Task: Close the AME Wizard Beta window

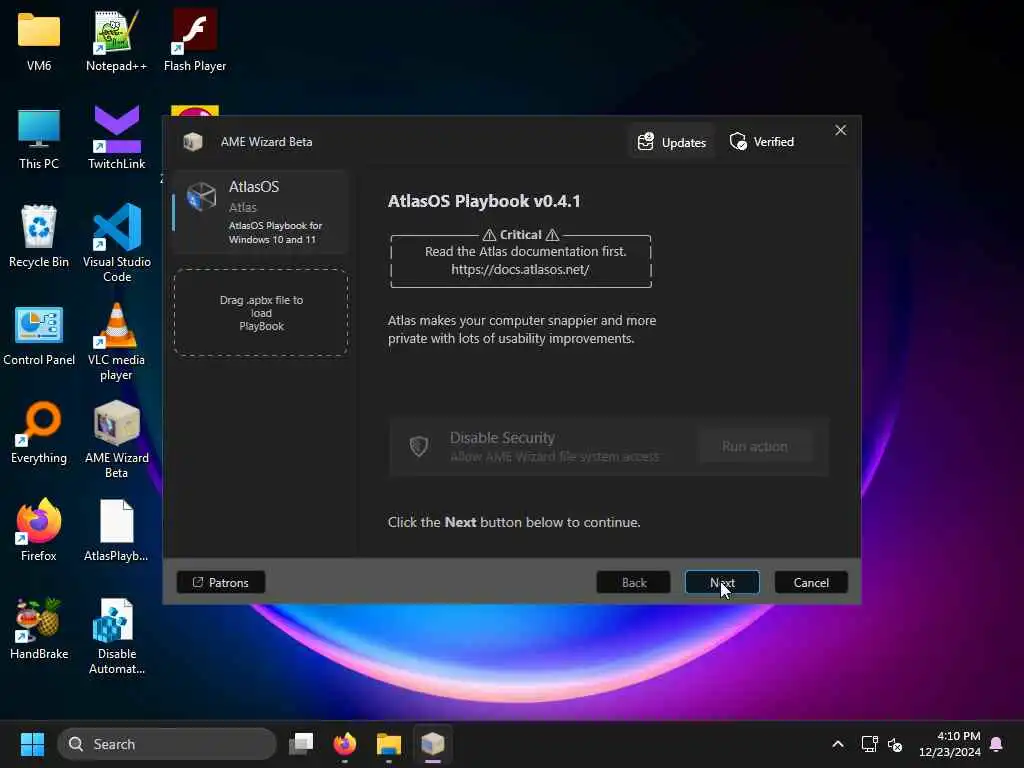Action: (840, 130)
